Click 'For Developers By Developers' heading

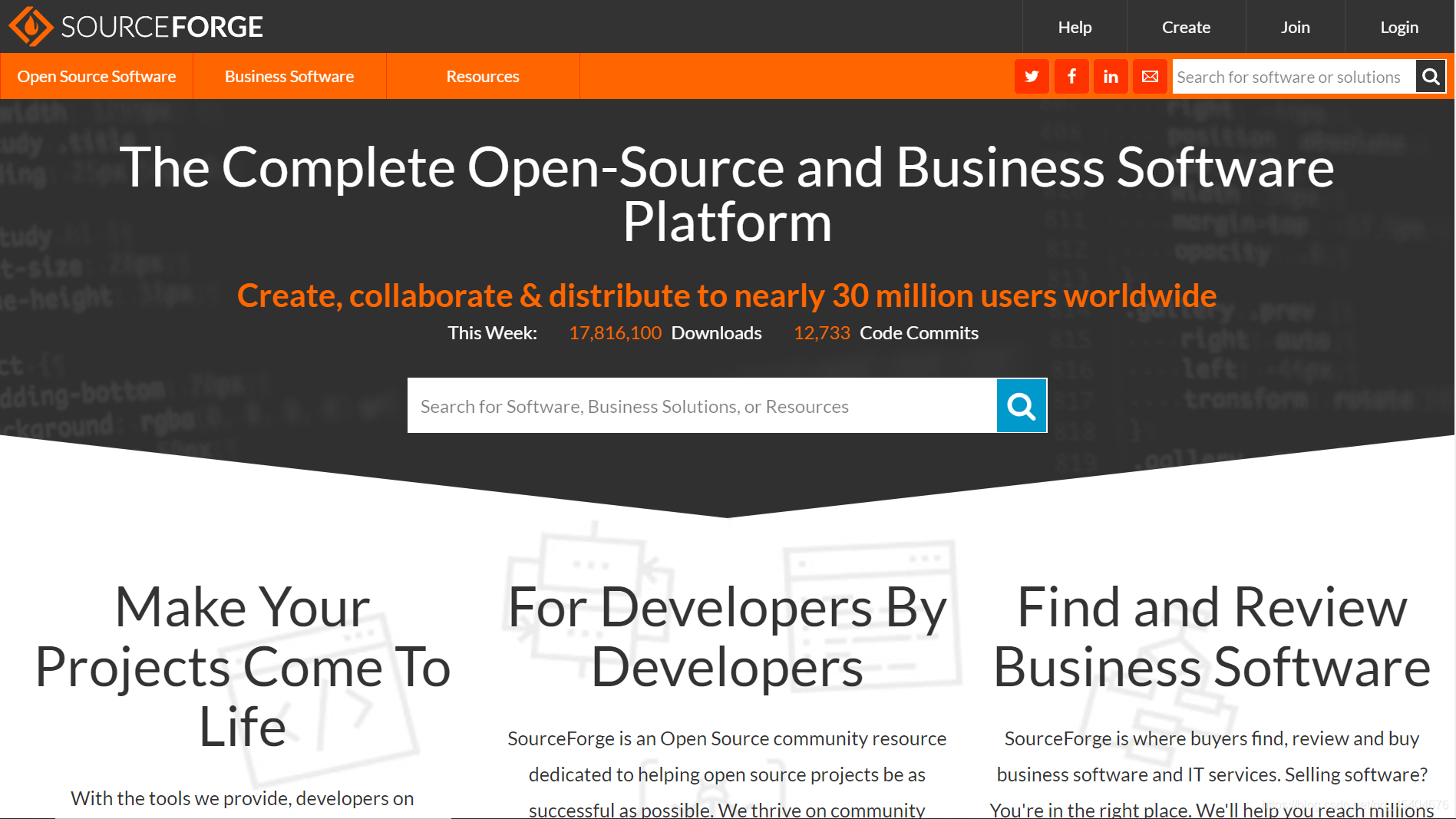727,637
